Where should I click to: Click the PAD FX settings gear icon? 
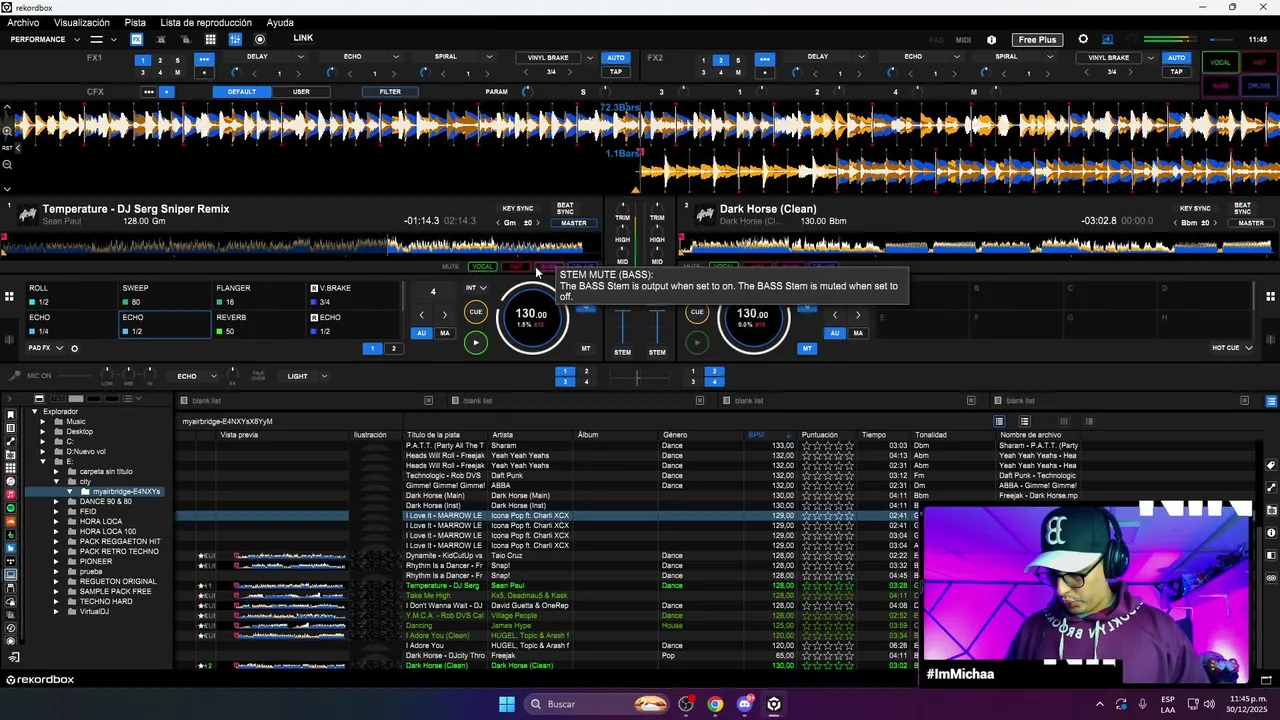point(74,349)
